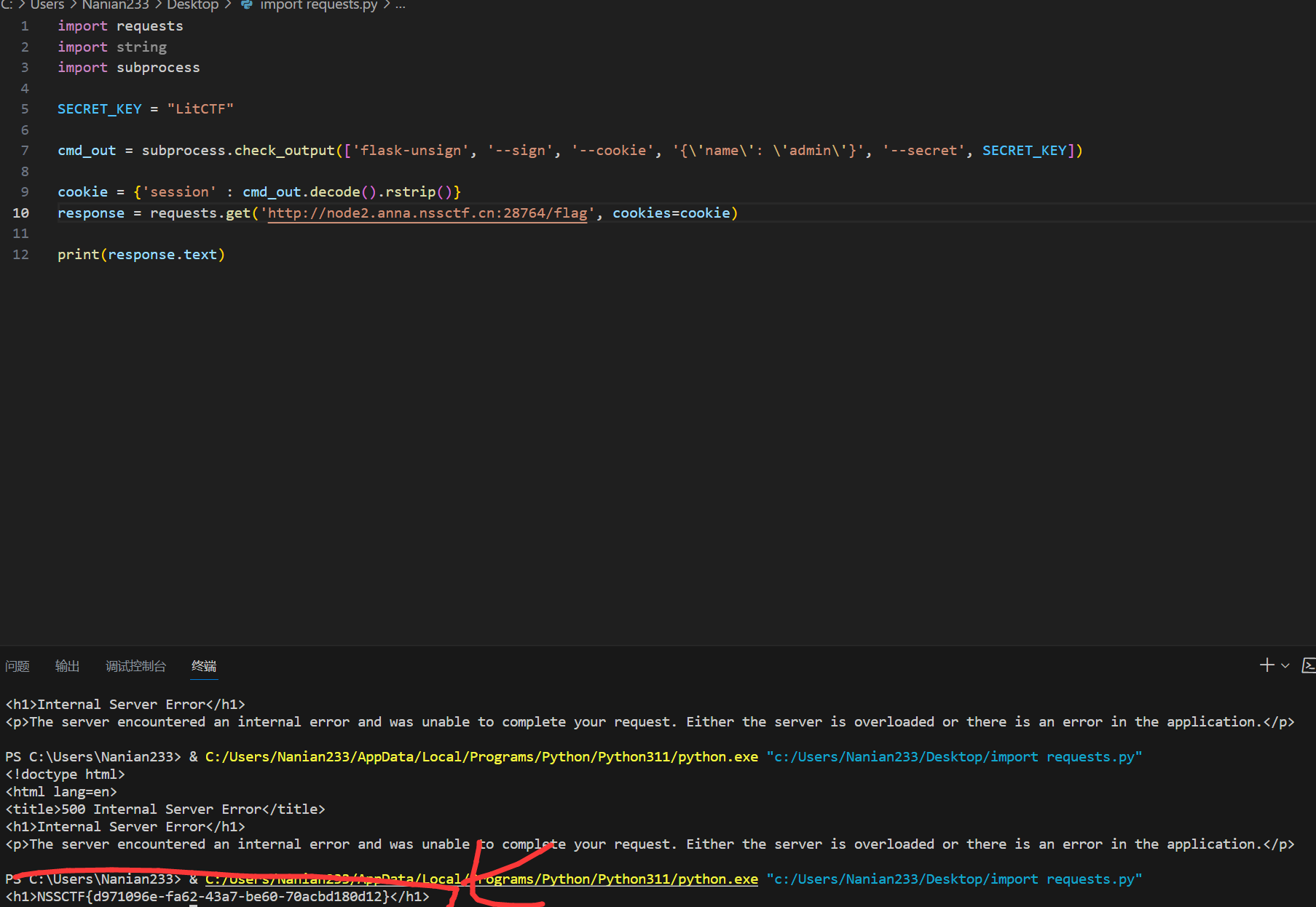This screenshot has width=1316, height=907.
Task: Click the 'print(response.text)' statement
Action: (x=141, y=255)
